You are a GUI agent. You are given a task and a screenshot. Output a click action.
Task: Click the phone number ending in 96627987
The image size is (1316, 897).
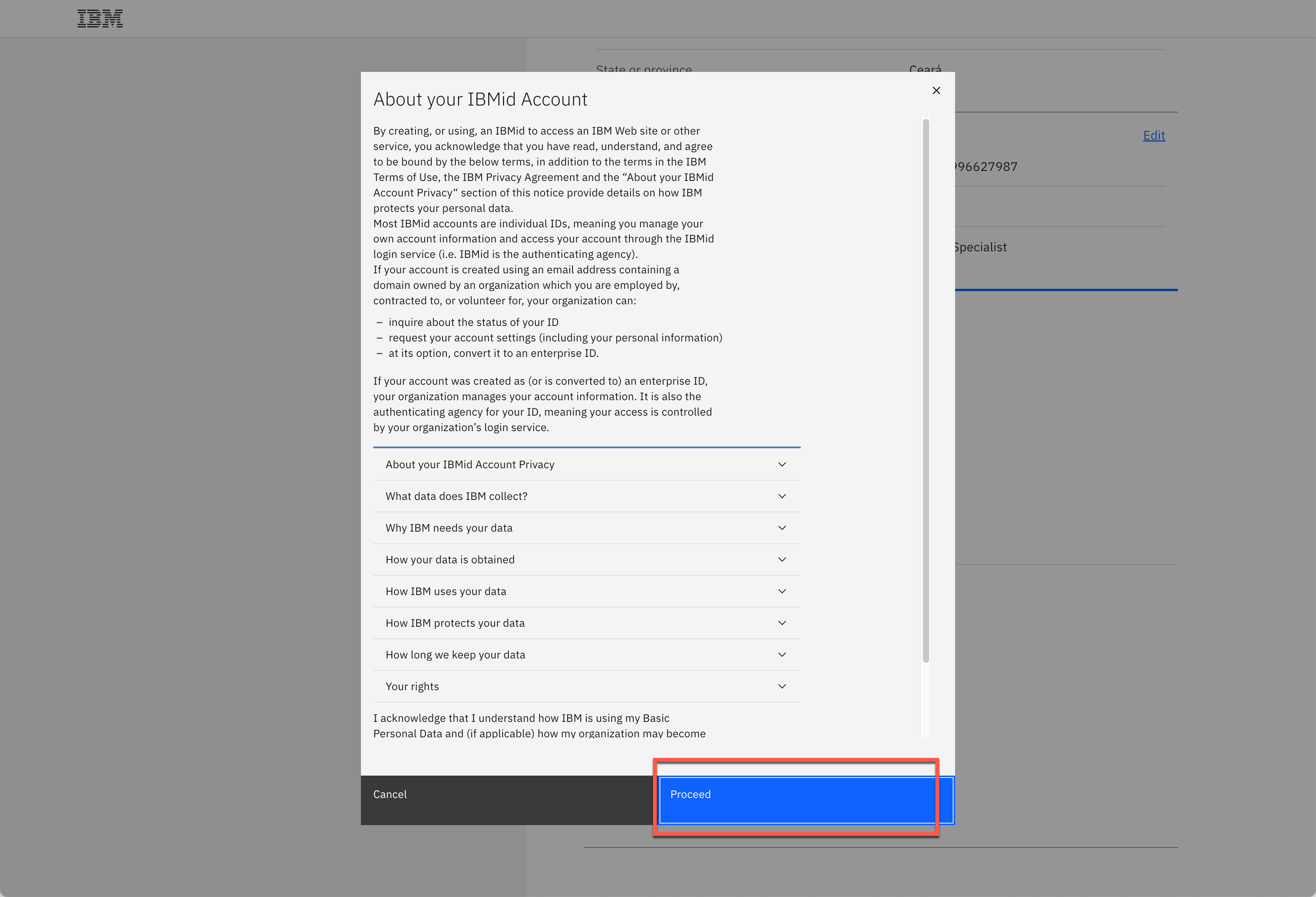tap(985, 166)
